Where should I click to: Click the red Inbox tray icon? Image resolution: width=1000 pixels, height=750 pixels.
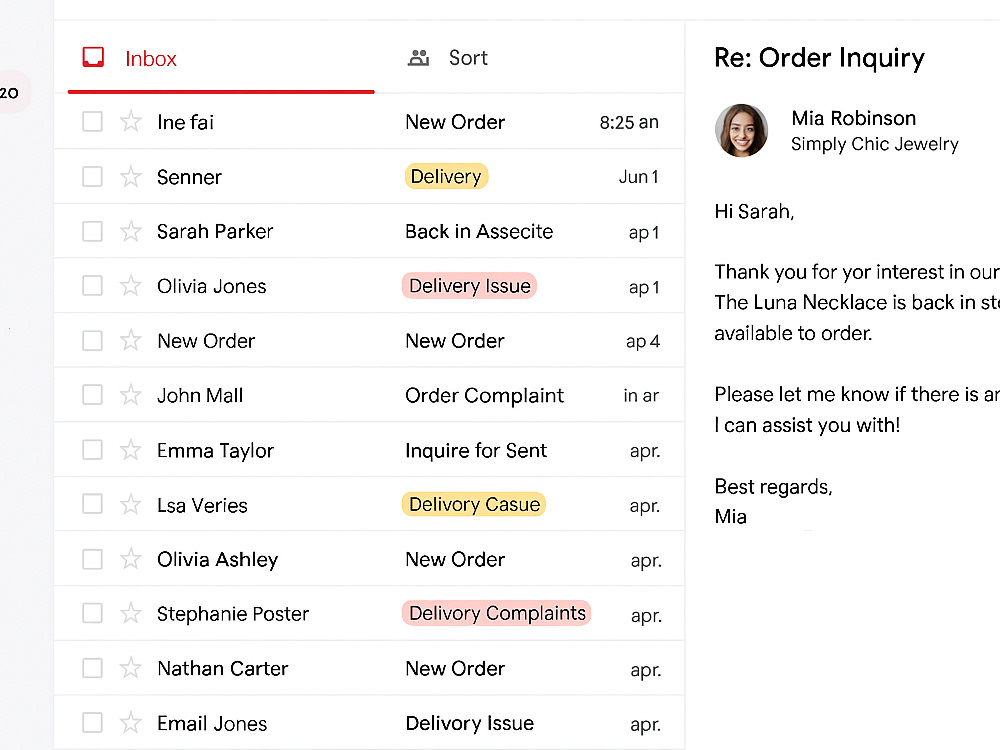(x=93, y=57)
